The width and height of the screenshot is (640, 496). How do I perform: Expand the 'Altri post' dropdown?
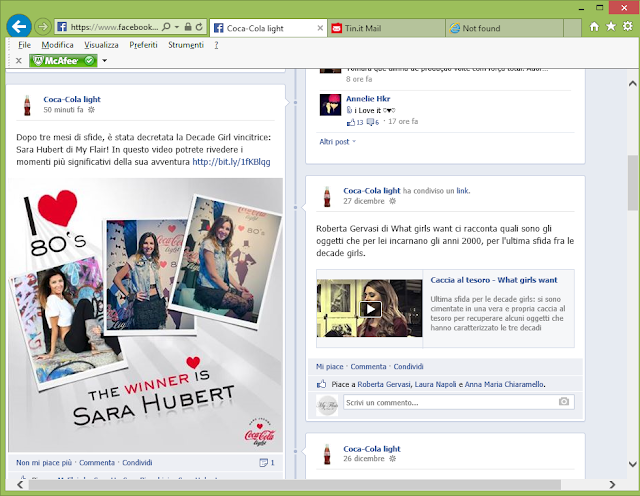click(338, 142)
